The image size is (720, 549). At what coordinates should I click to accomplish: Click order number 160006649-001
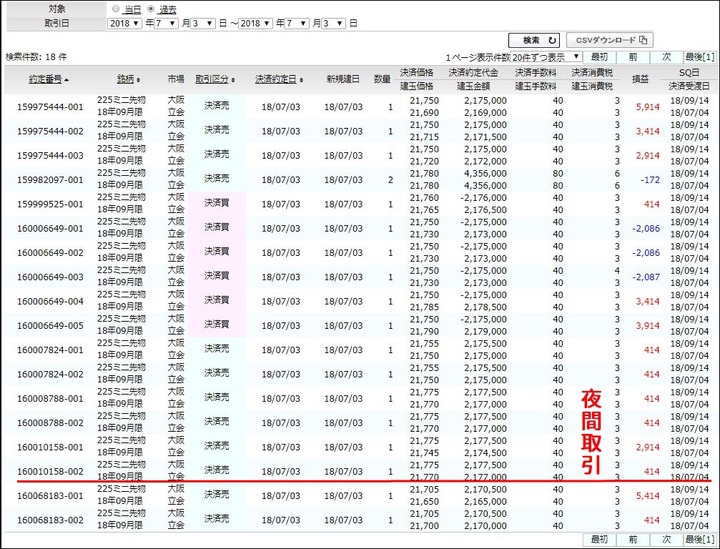tap(51, 229)
